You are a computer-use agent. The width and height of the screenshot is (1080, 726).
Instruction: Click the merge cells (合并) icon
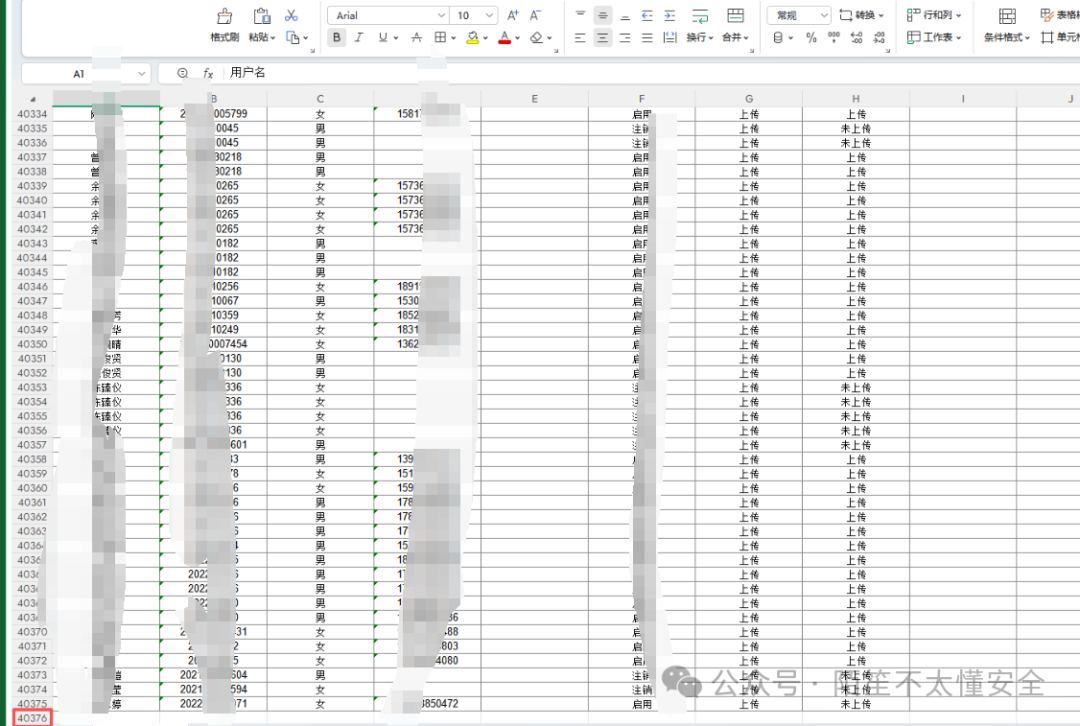(x=736, y=16)
